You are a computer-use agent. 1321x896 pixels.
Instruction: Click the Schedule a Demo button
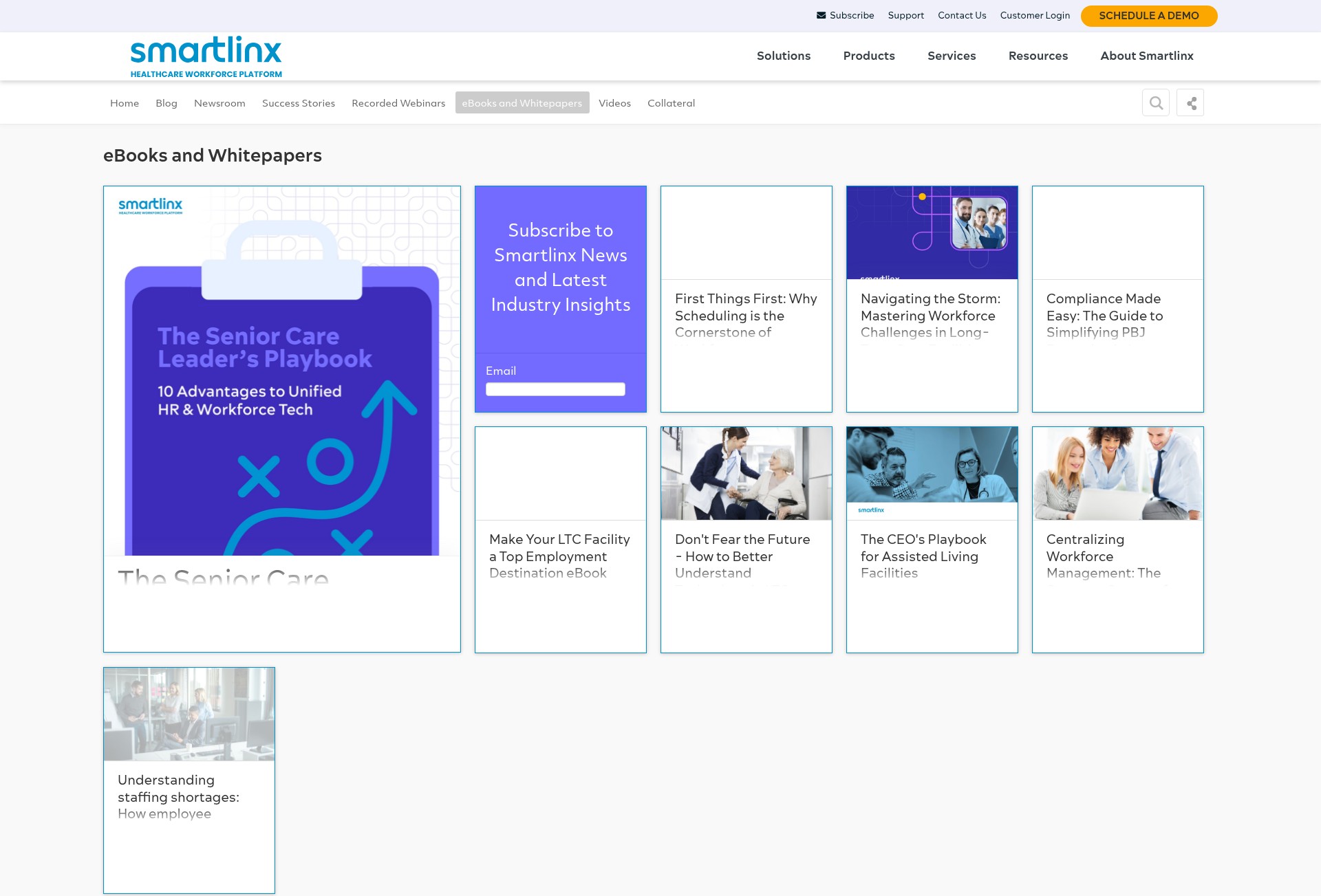1149,16
